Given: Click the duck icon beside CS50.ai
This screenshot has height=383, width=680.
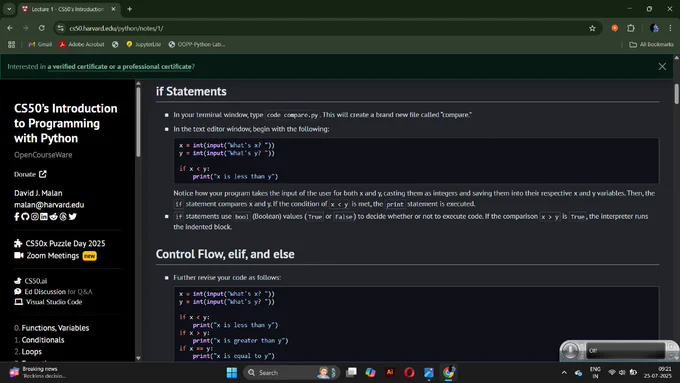Looking at the screenshot, I should (x=18, y=281).
